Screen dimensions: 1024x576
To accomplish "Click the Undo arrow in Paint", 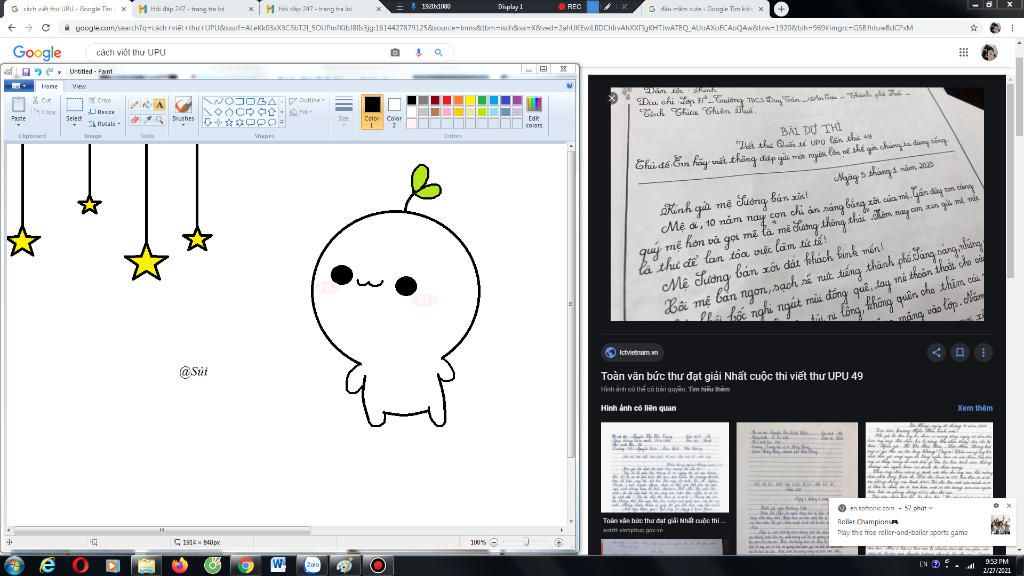I will pyautogui.click(x=38, y=71).
